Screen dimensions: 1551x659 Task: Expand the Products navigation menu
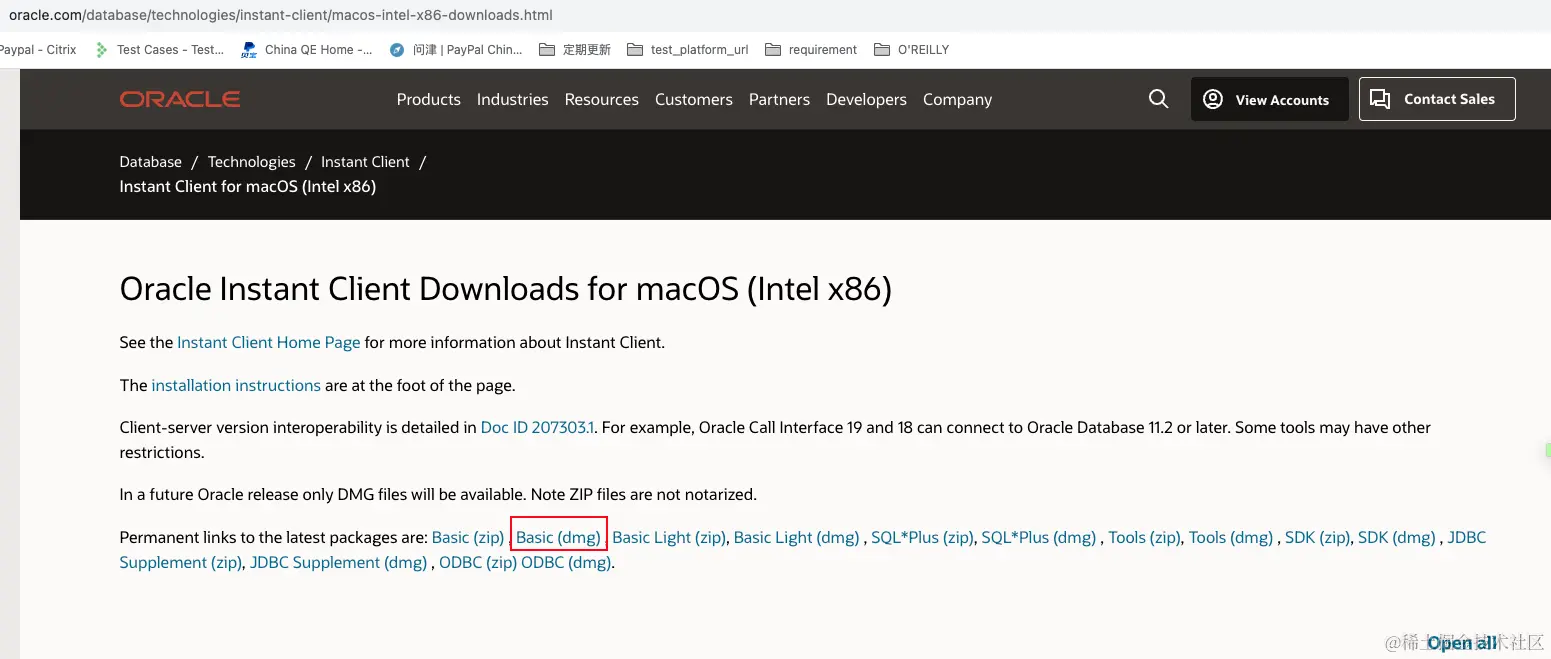[428, 99]
